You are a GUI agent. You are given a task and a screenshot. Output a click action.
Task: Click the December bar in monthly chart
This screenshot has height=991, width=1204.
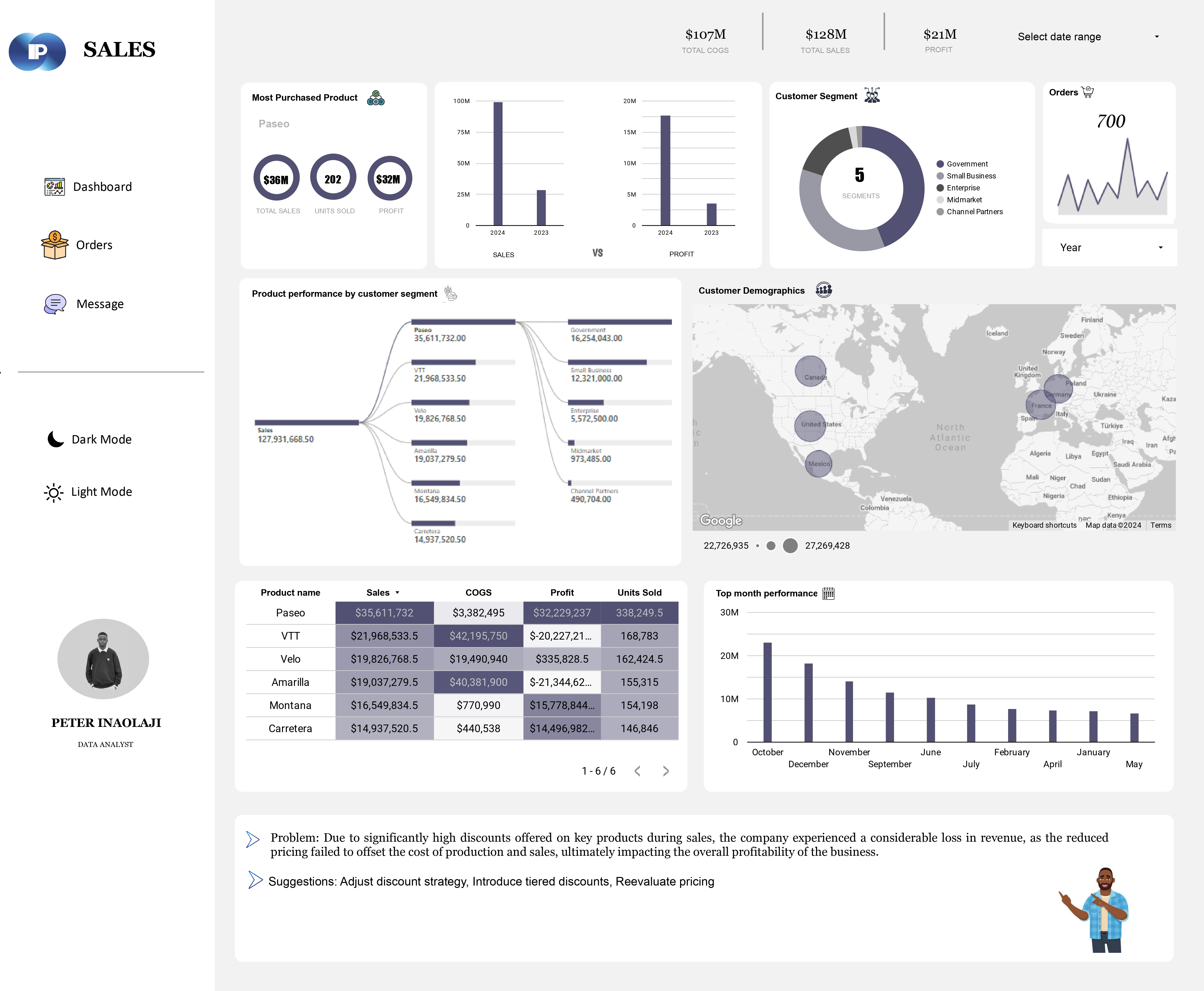[x=808, y=703]
